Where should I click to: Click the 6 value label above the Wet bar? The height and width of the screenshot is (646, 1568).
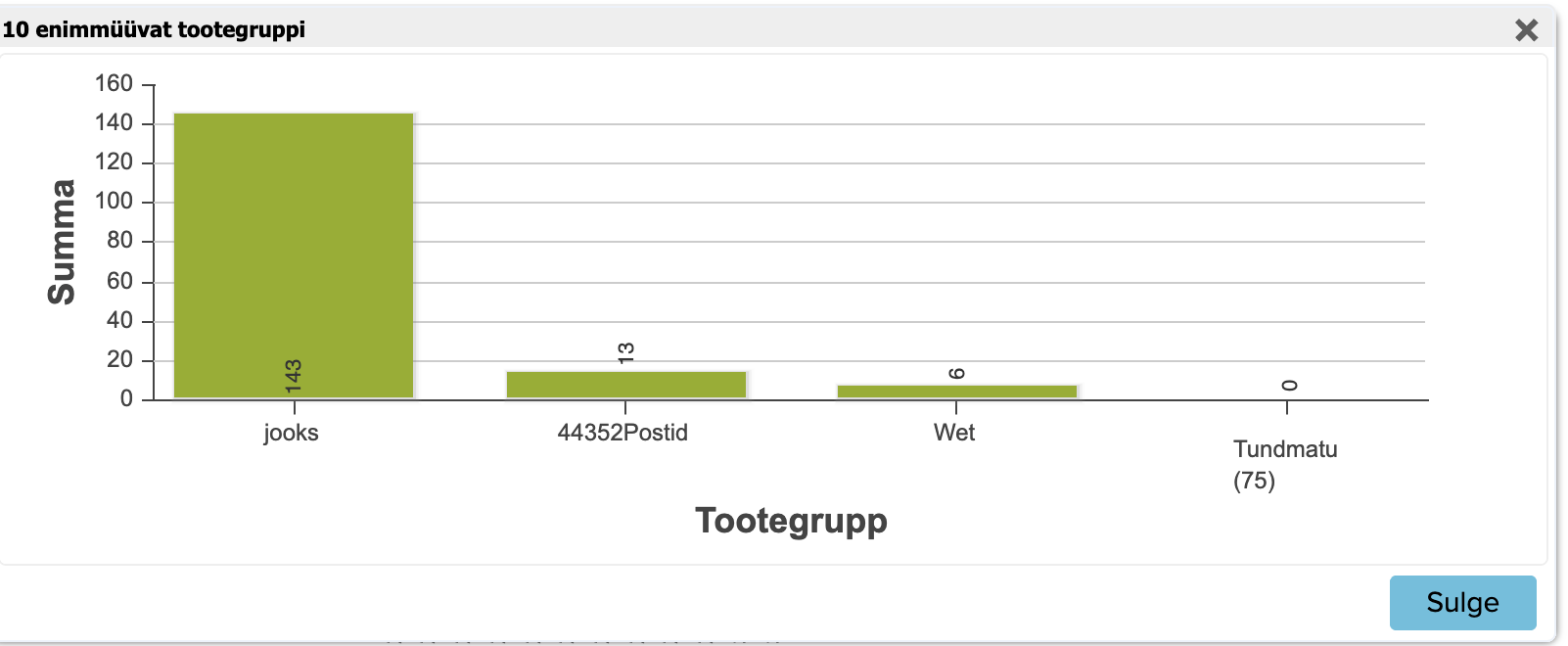click(x=957, y=373)
